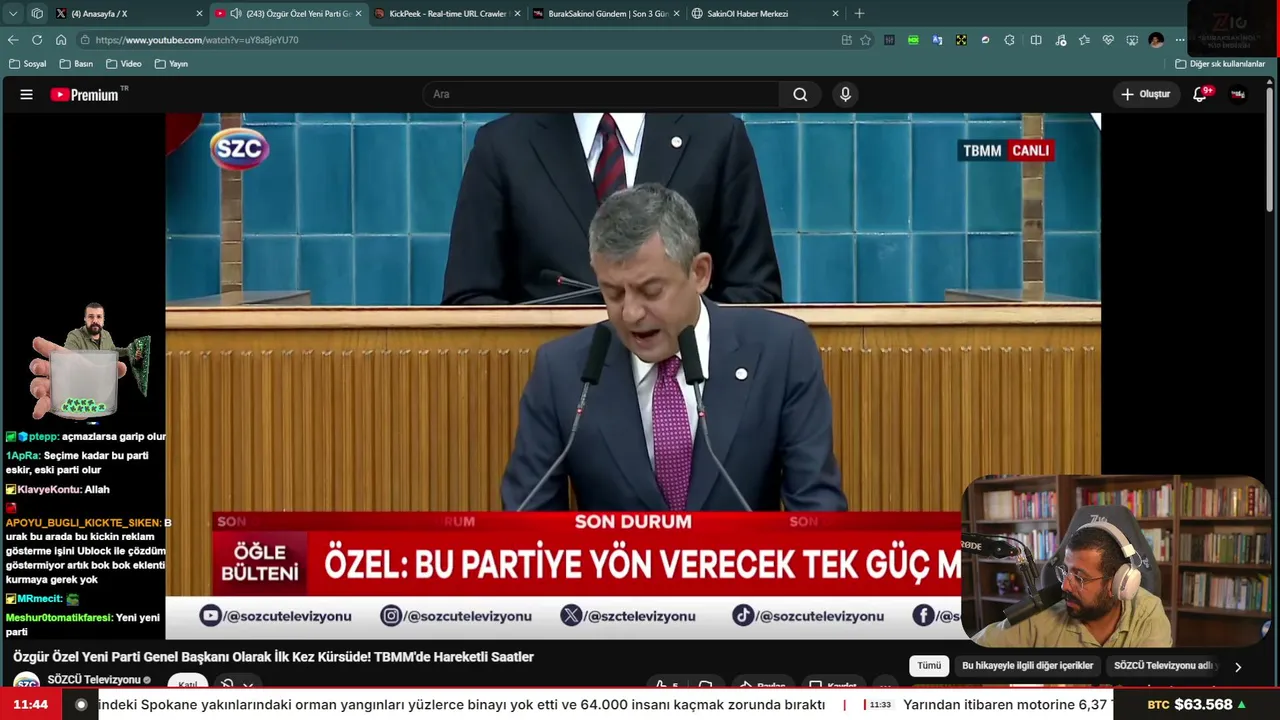Screen dimensions: 1280x720
Task: Reload the page with refresh icon
Action: (x=37, y=40)
